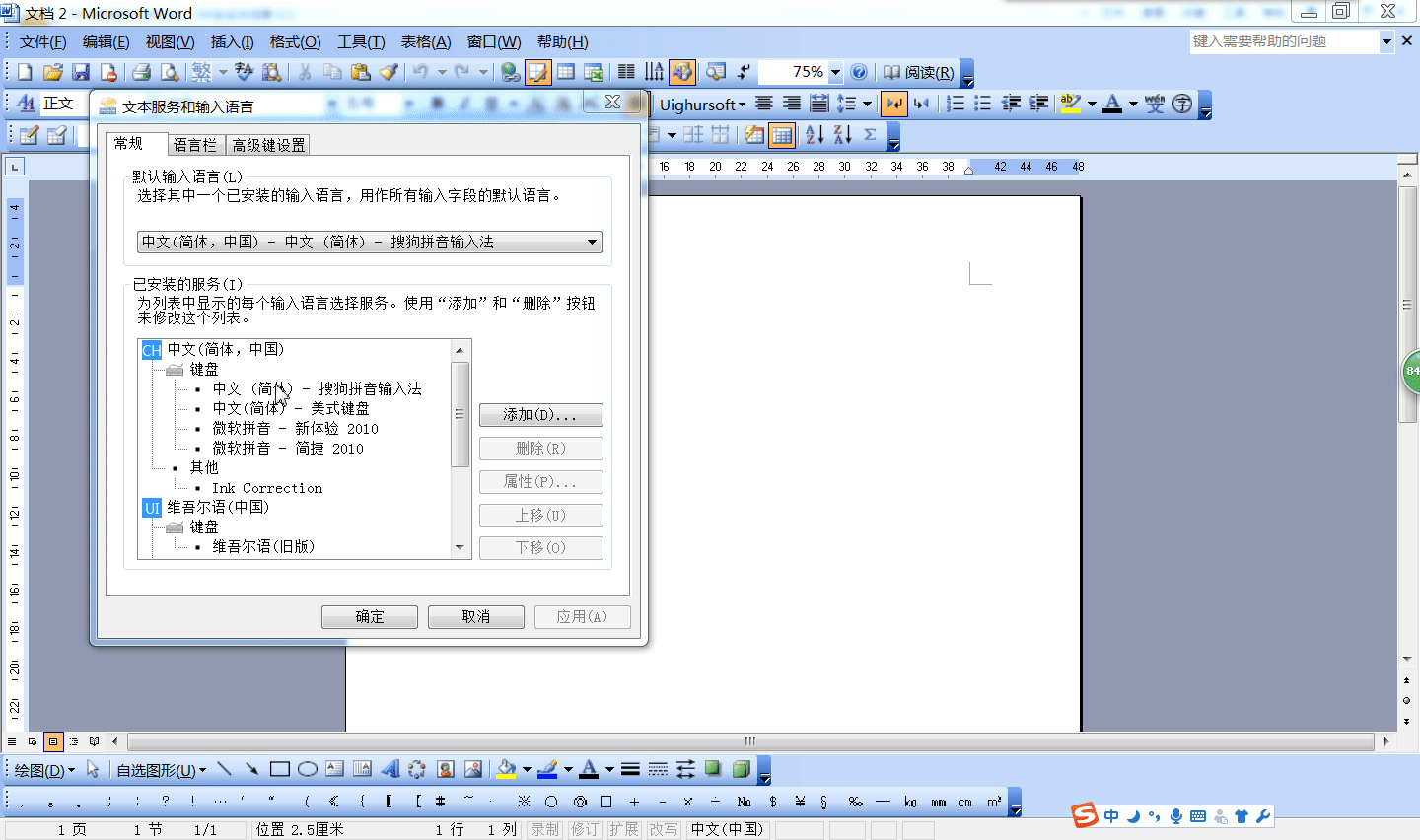Click the enclosed character 字 icon
The image size is (1420, 840).
point(1182,104)
